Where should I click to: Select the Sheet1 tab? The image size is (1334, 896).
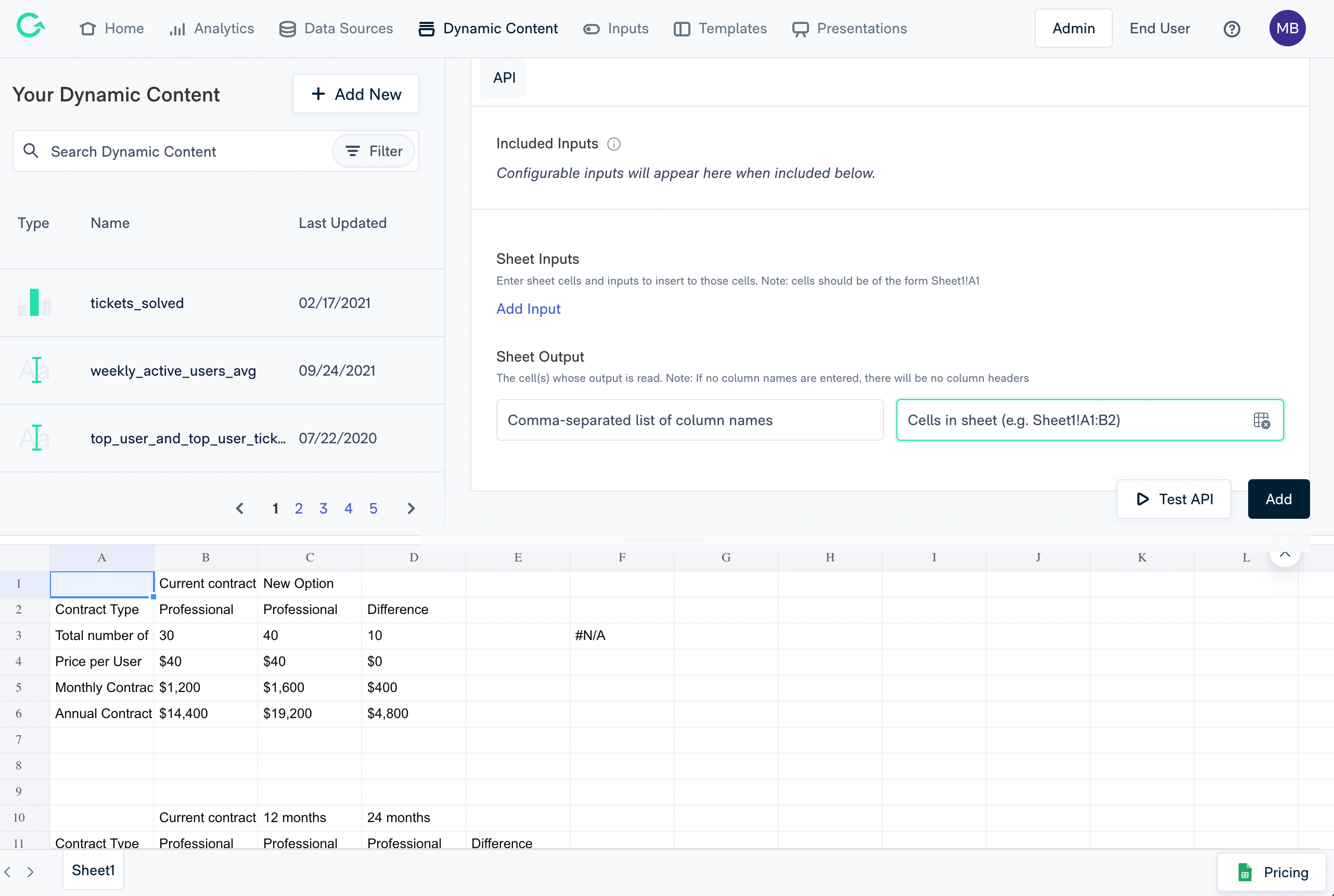tap(93, 869)
